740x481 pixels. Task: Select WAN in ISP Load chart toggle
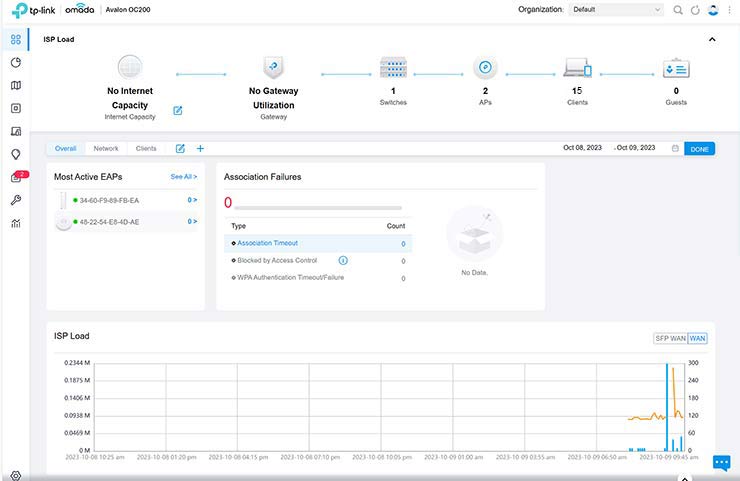pyautogui.click(x=697, y=338)
